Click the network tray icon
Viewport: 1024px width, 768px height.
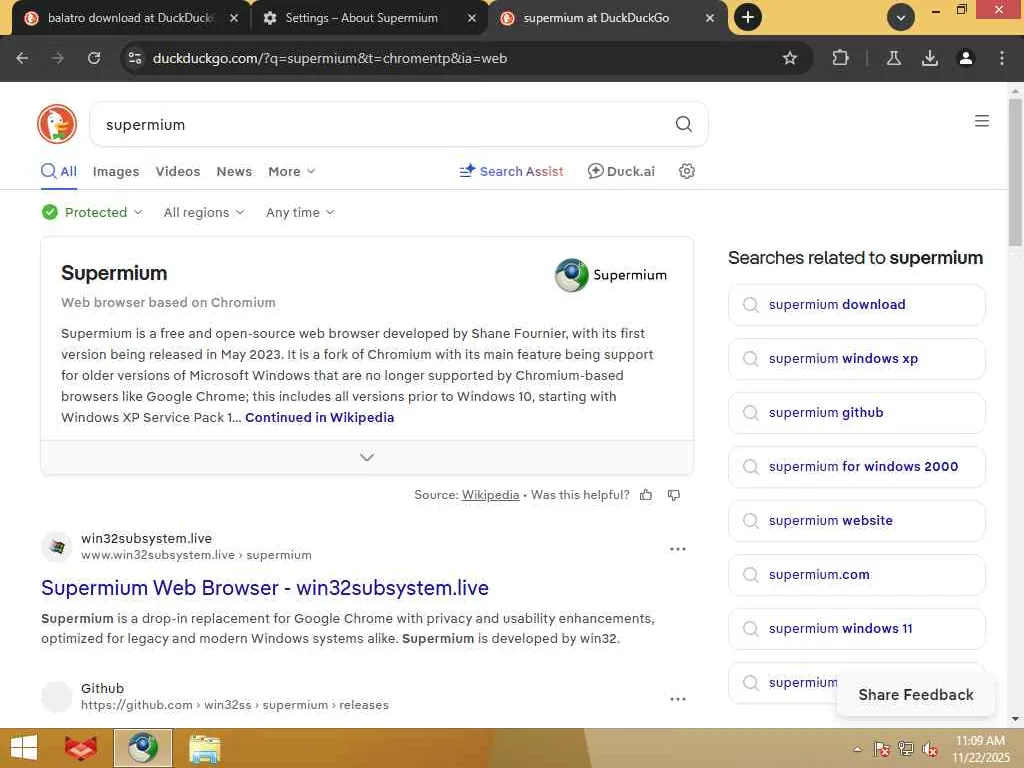click(905, 749)
